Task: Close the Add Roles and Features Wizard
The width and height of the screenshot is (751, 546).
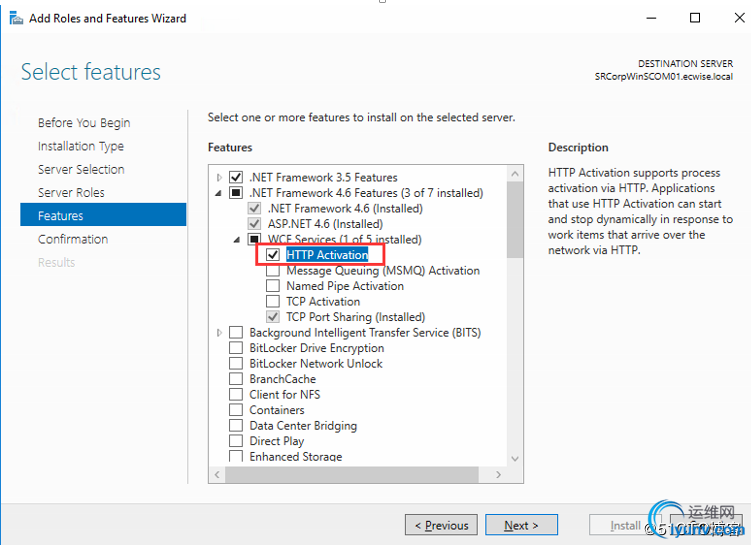Action: [x=739, y=18]
